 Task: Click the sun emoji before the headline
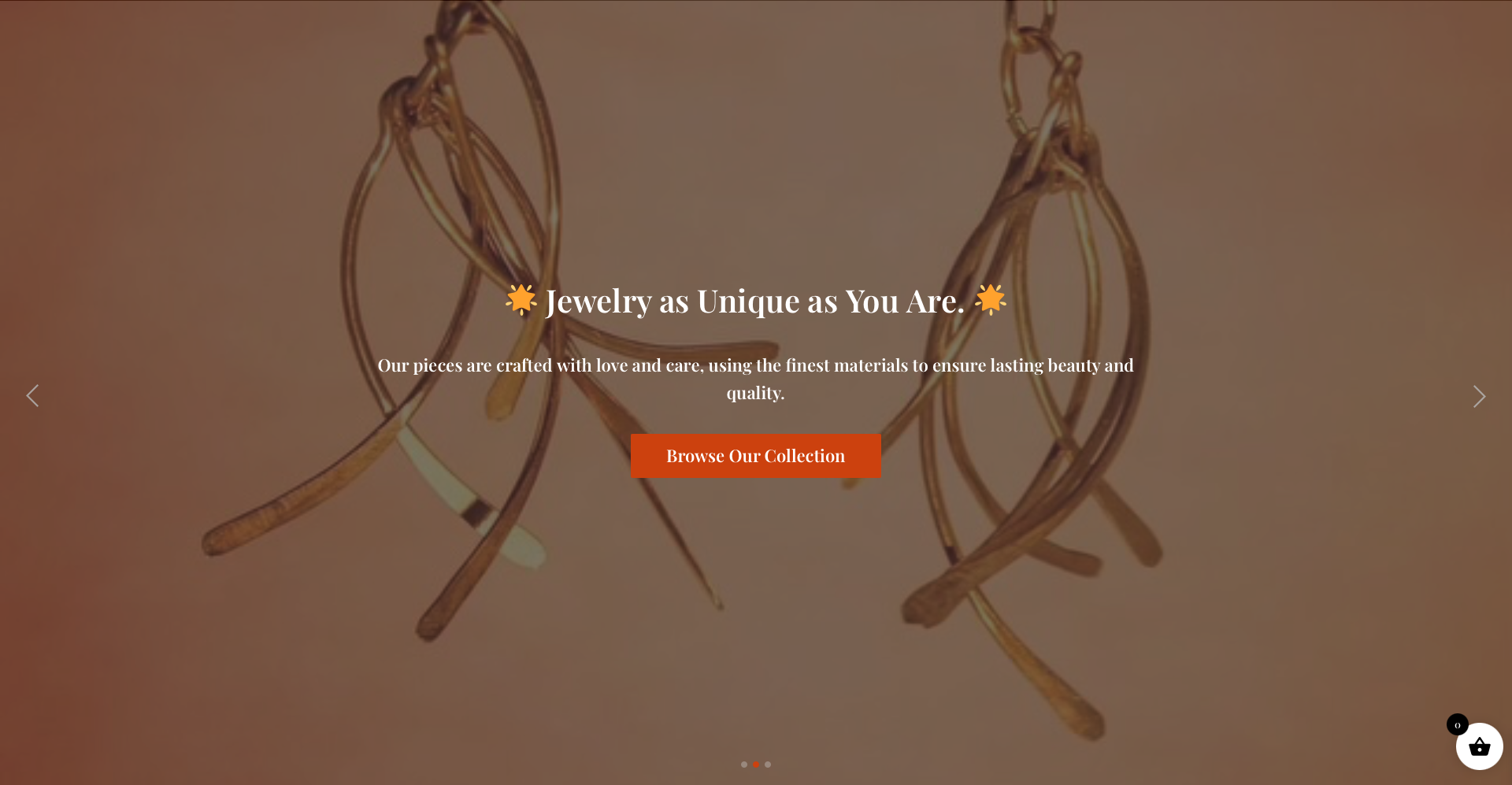coord(521,300)
